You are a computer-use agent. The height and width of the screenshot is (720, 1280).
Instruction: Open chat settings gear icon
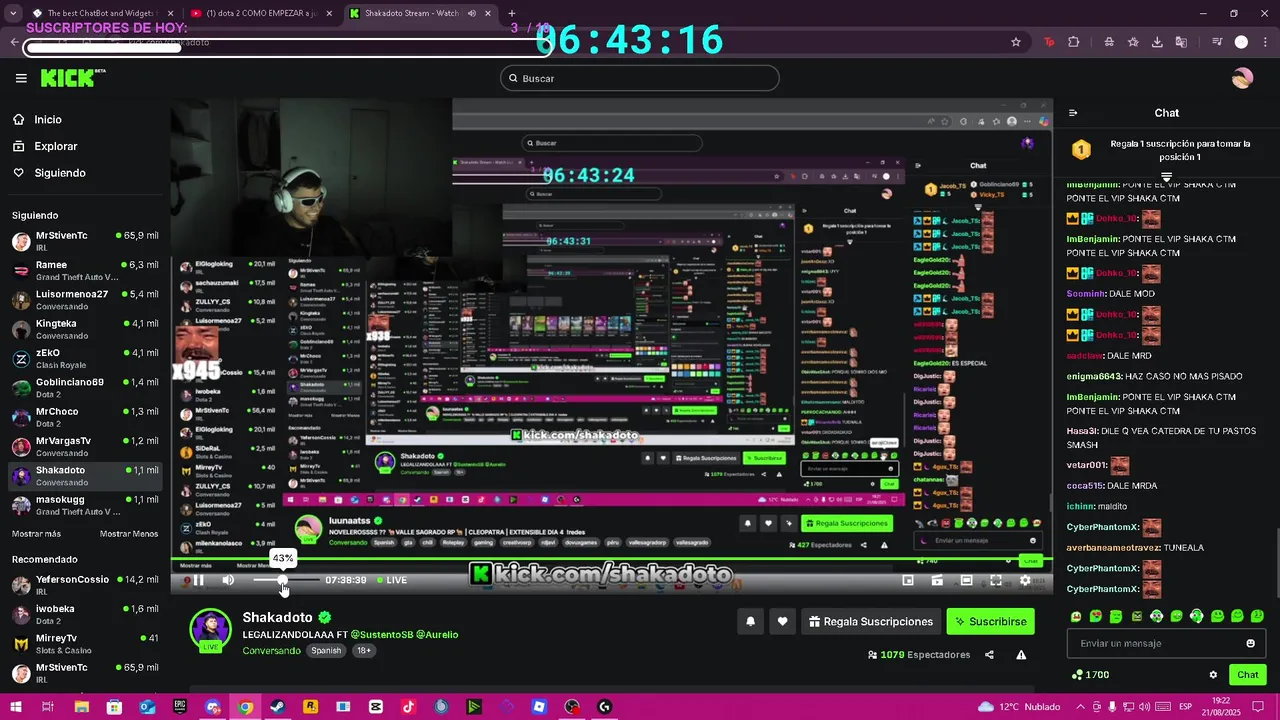point(1213,675)
